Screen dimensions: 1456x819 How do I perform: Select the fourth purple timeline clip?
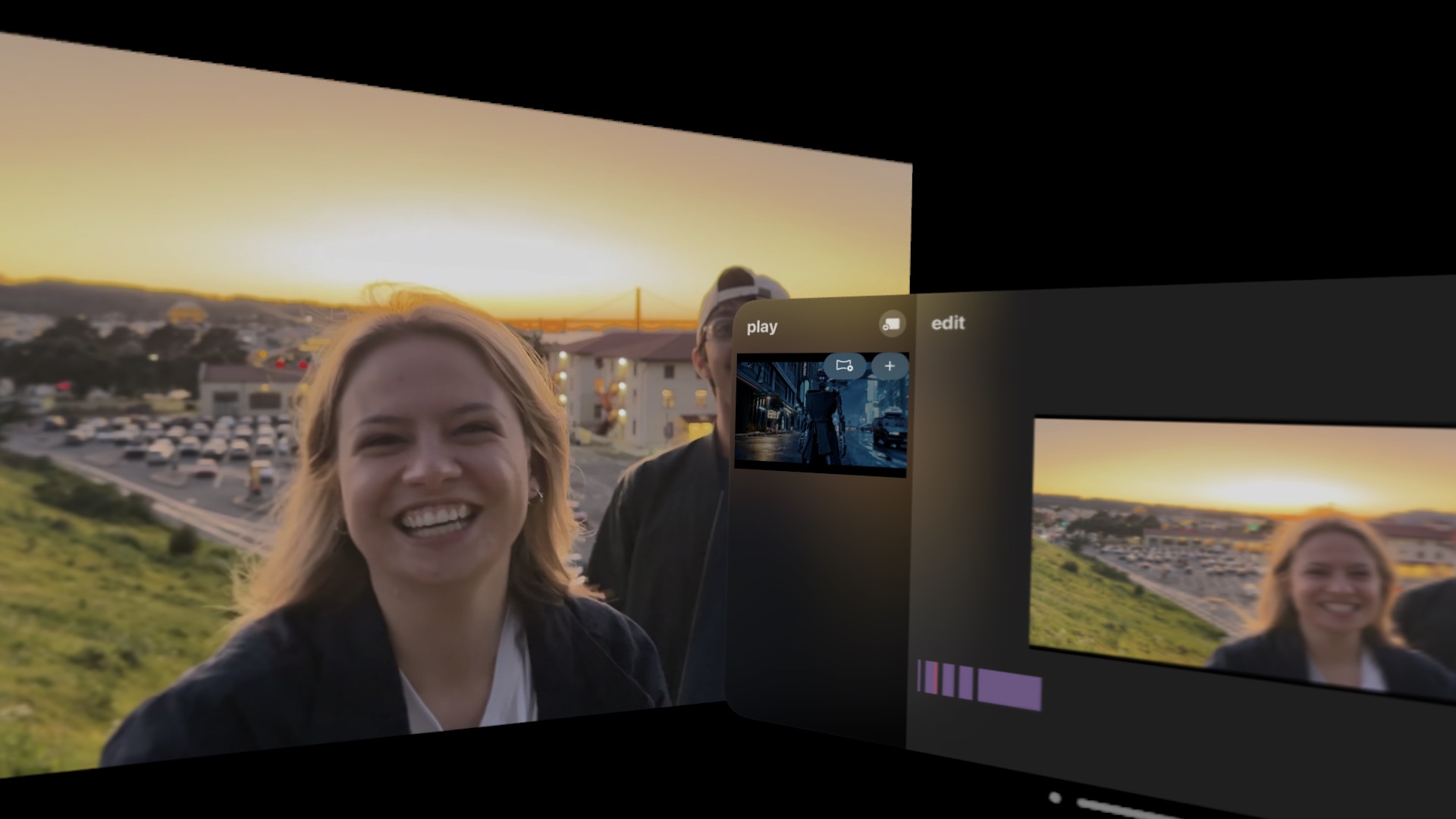(965, 682)
